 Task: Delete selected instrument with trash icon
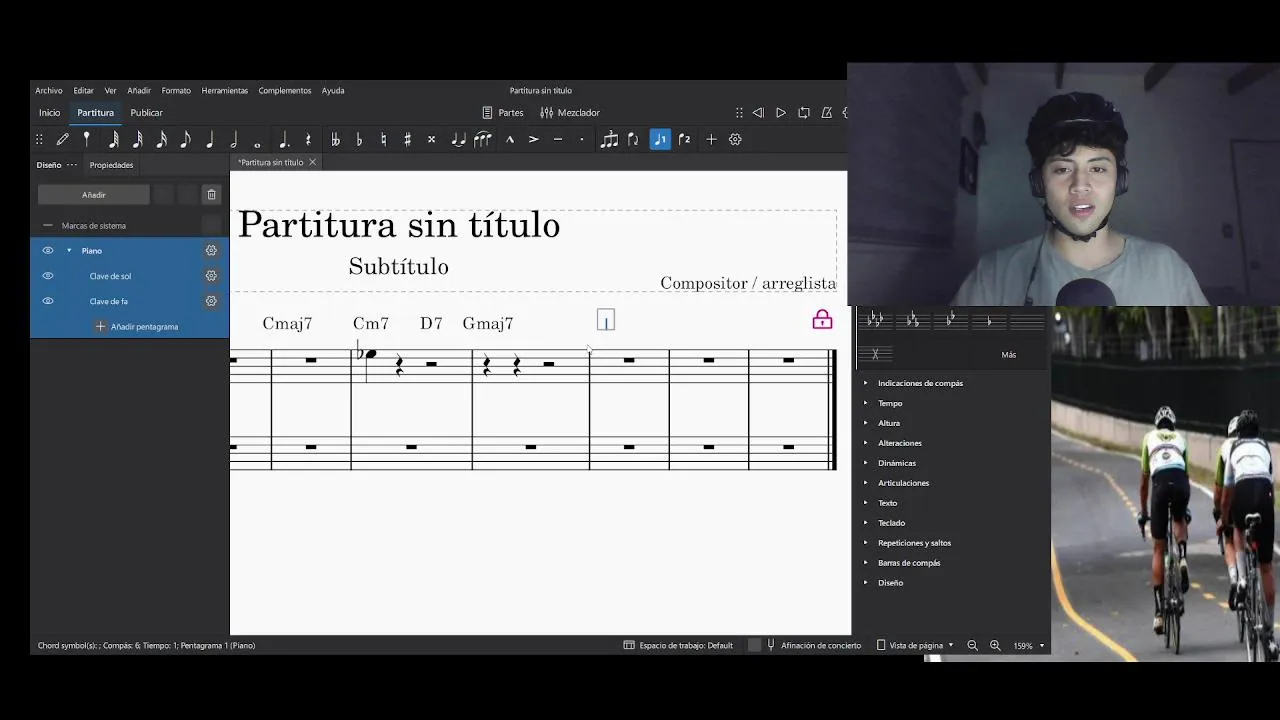coord(211,195)
